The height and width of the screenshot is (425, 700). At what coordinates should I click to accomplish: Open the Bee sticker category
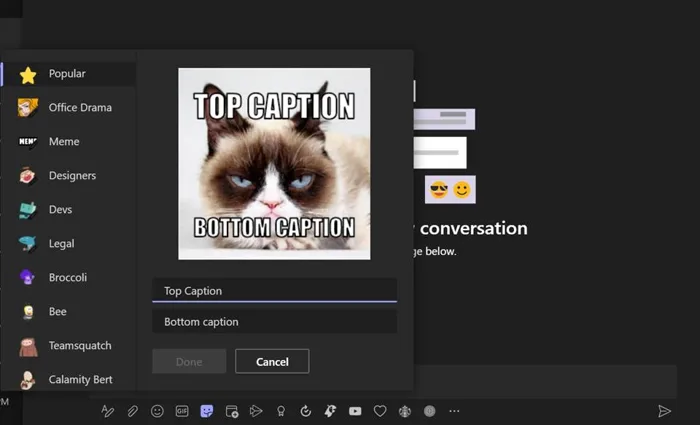coord(69,311)
